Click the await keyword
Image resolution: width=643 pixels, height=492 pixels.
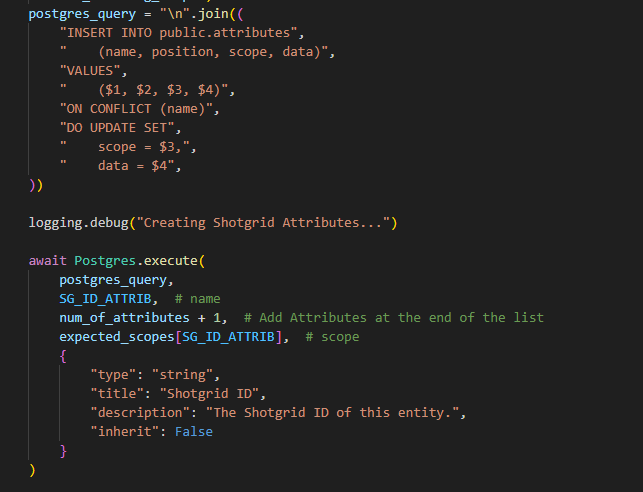pos(48,261)
